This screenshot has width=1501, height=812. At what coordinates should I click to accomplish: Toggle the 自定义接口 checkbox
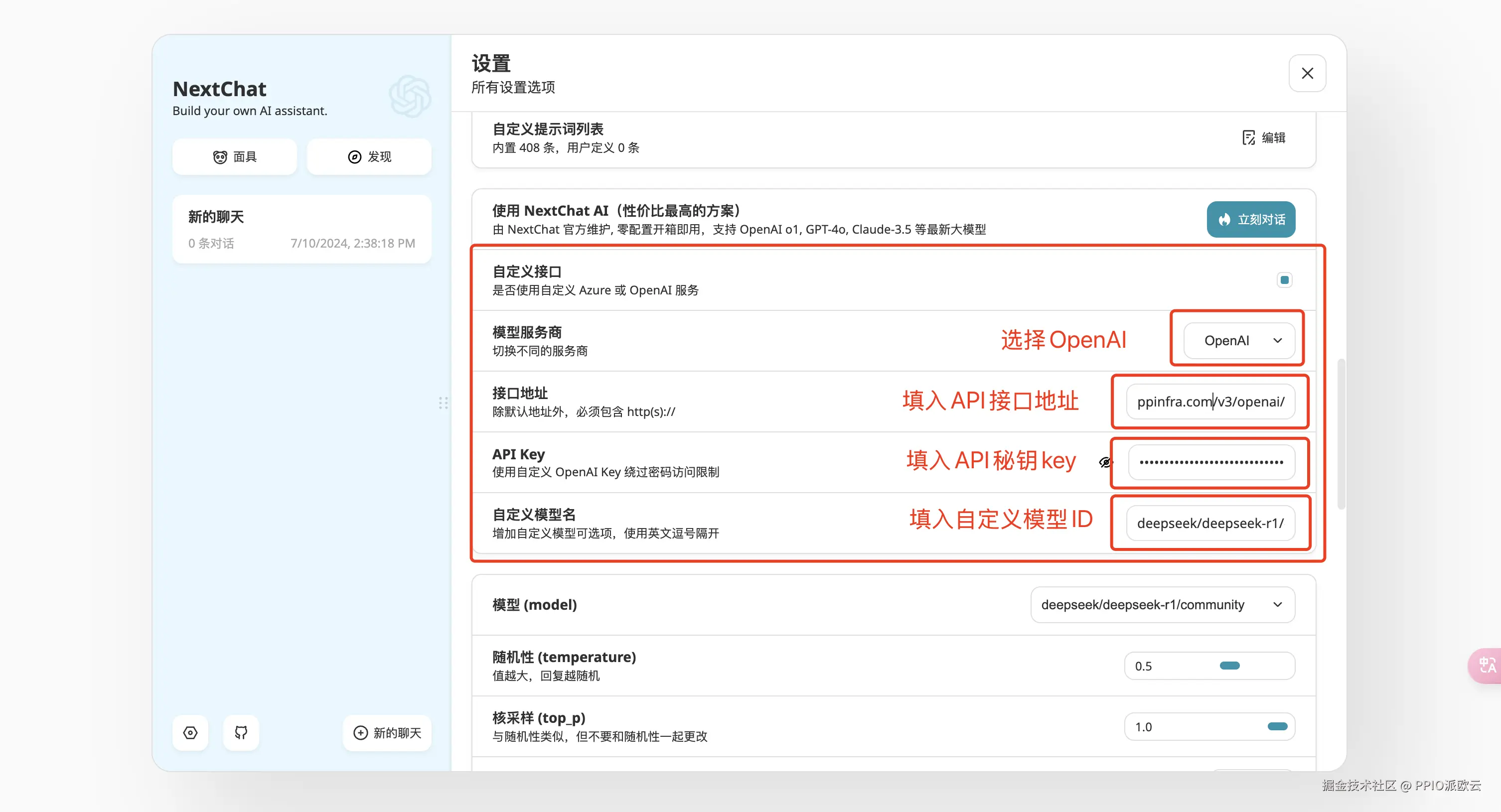pos(1284,280)
